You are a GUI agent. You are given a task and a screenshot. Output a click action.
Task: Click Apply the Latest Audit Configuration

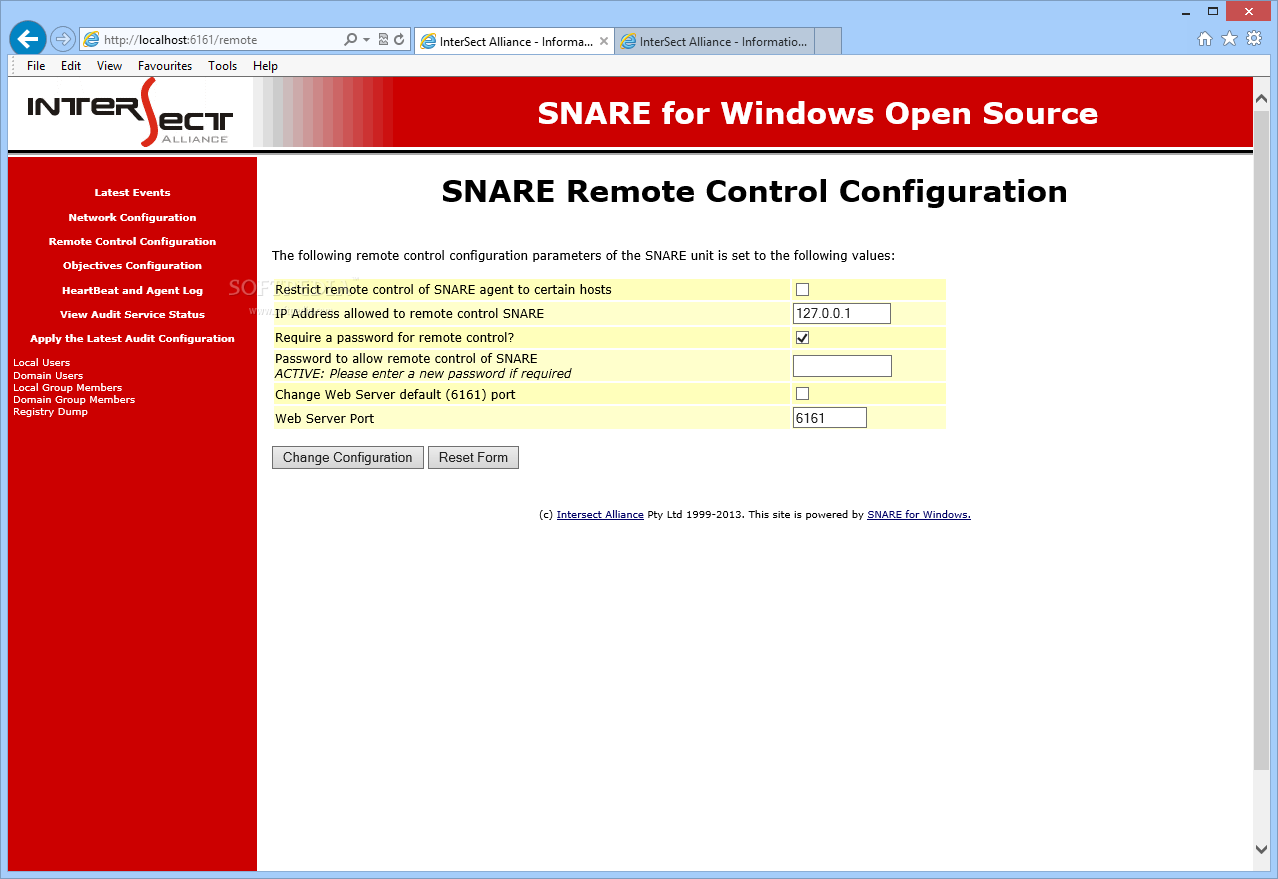(x=132, y=339)
